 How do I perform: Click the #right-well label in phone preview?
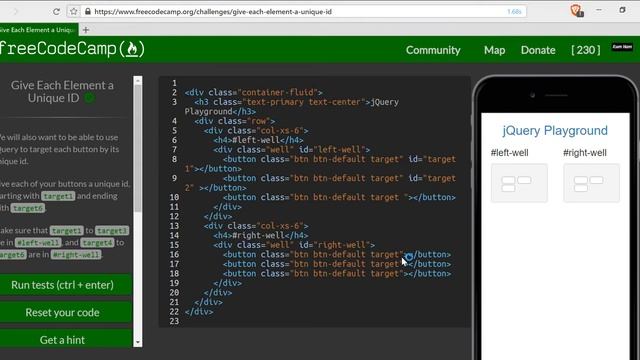584,153
